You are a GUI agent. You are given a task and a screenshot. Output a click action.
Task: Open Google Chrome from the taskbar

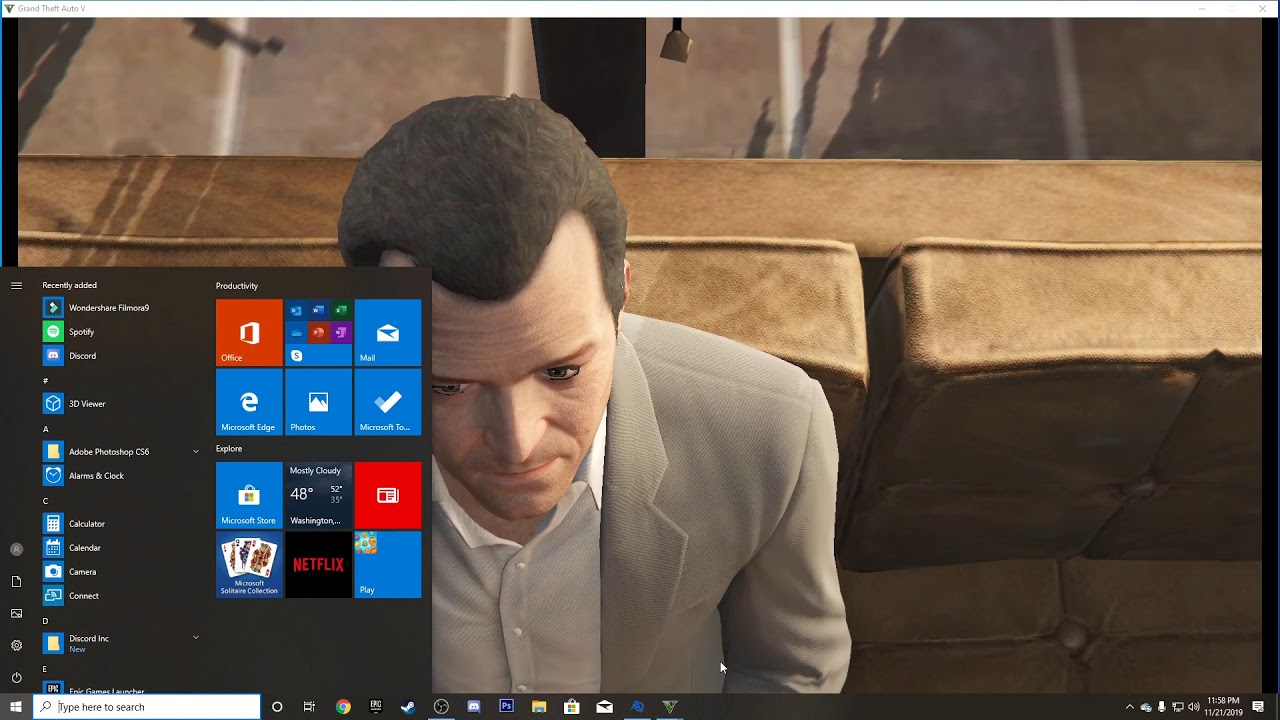(x=343, y=707)
